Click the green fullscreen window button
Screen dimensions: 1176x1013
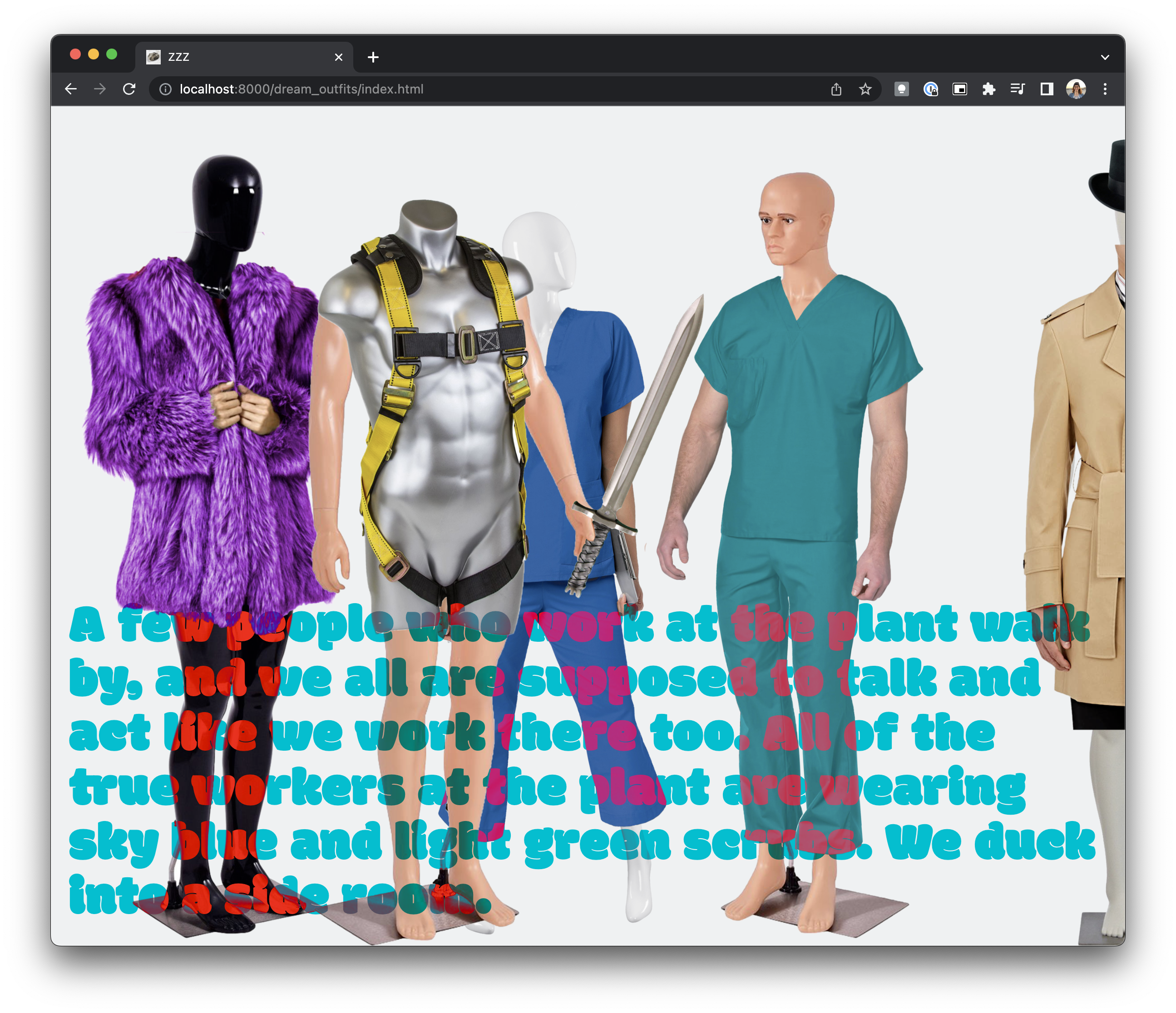click(x=112, y=54)
